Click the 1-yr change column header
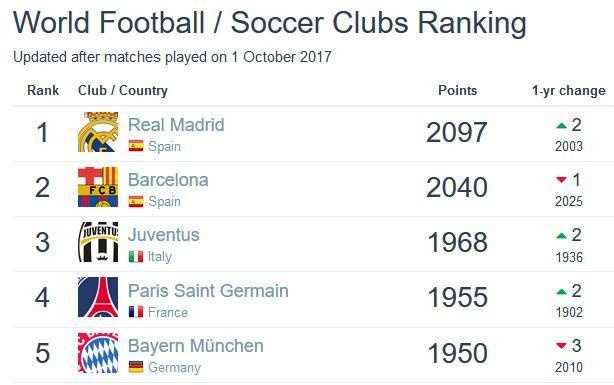The image size is (614, 385). point(569,90)
